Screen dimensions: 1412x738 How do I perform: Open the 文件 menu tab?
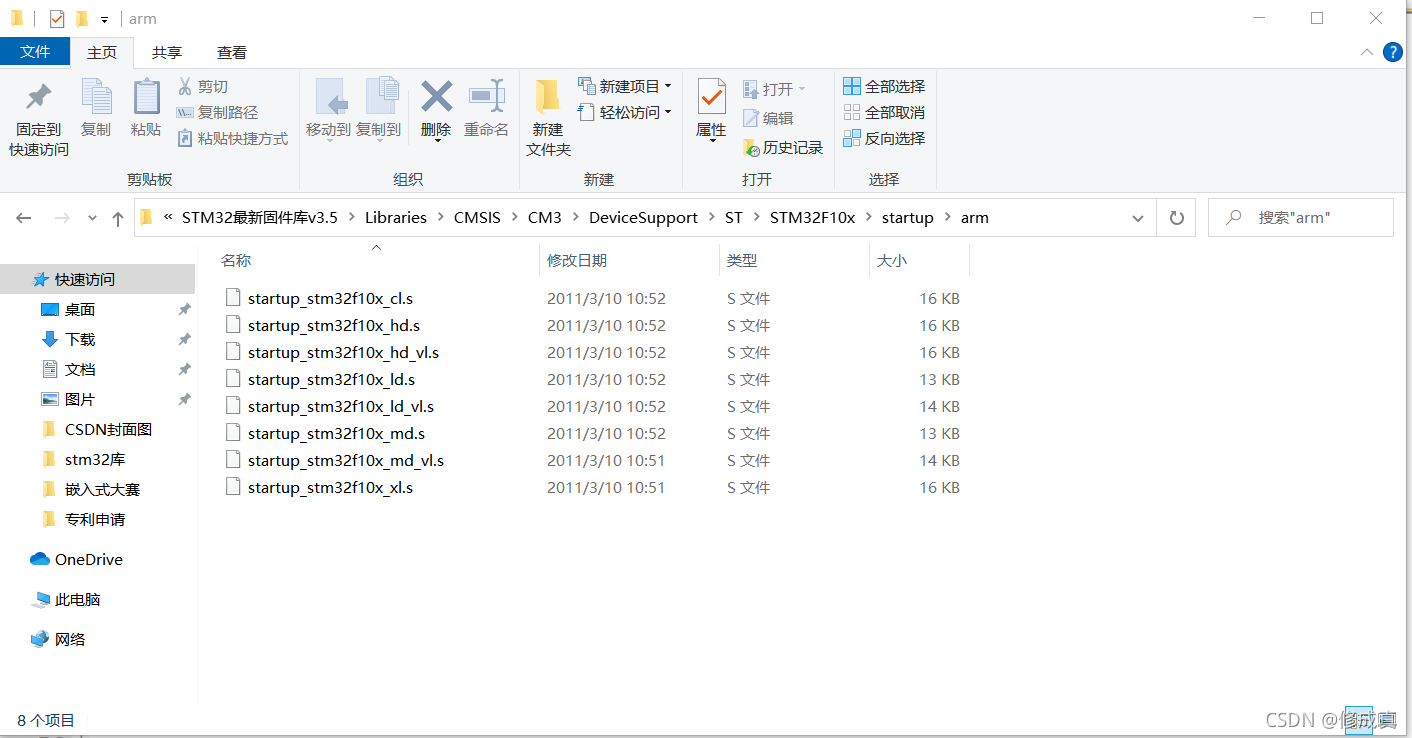(35, 52)
